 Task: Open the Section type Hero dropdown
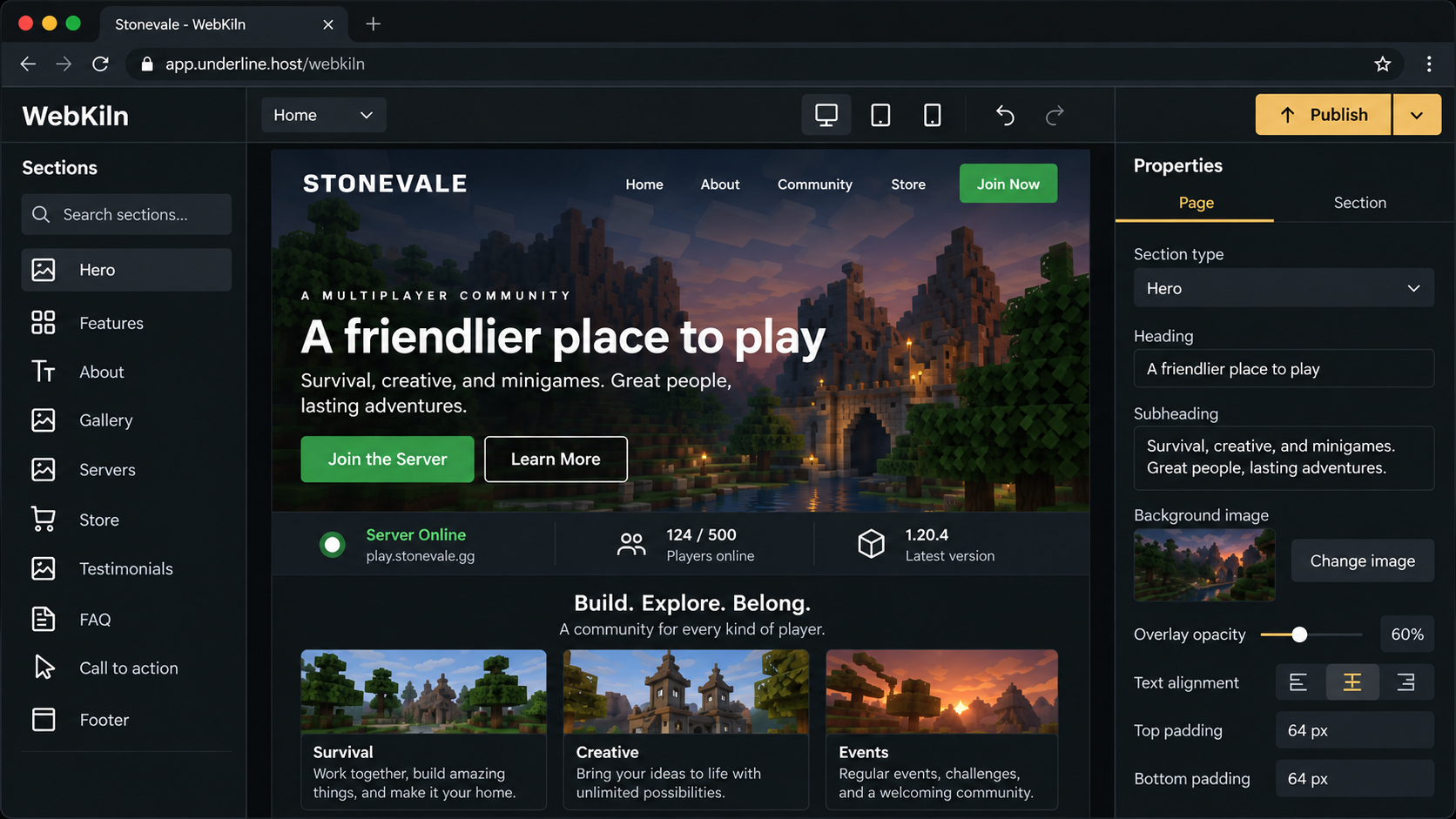coord(1284,288)
